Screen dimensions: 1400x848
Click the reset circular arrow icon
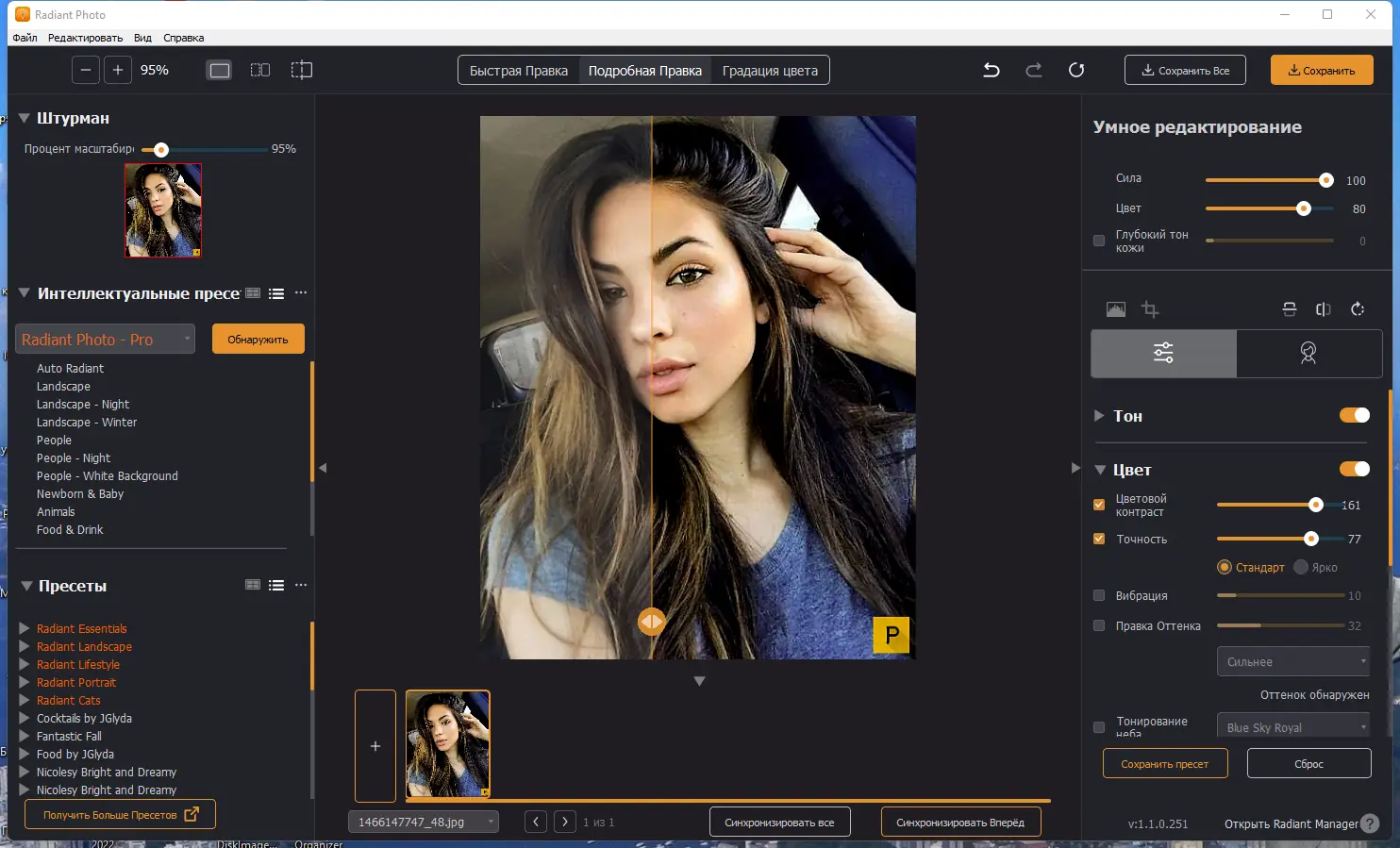point(1076,70)
